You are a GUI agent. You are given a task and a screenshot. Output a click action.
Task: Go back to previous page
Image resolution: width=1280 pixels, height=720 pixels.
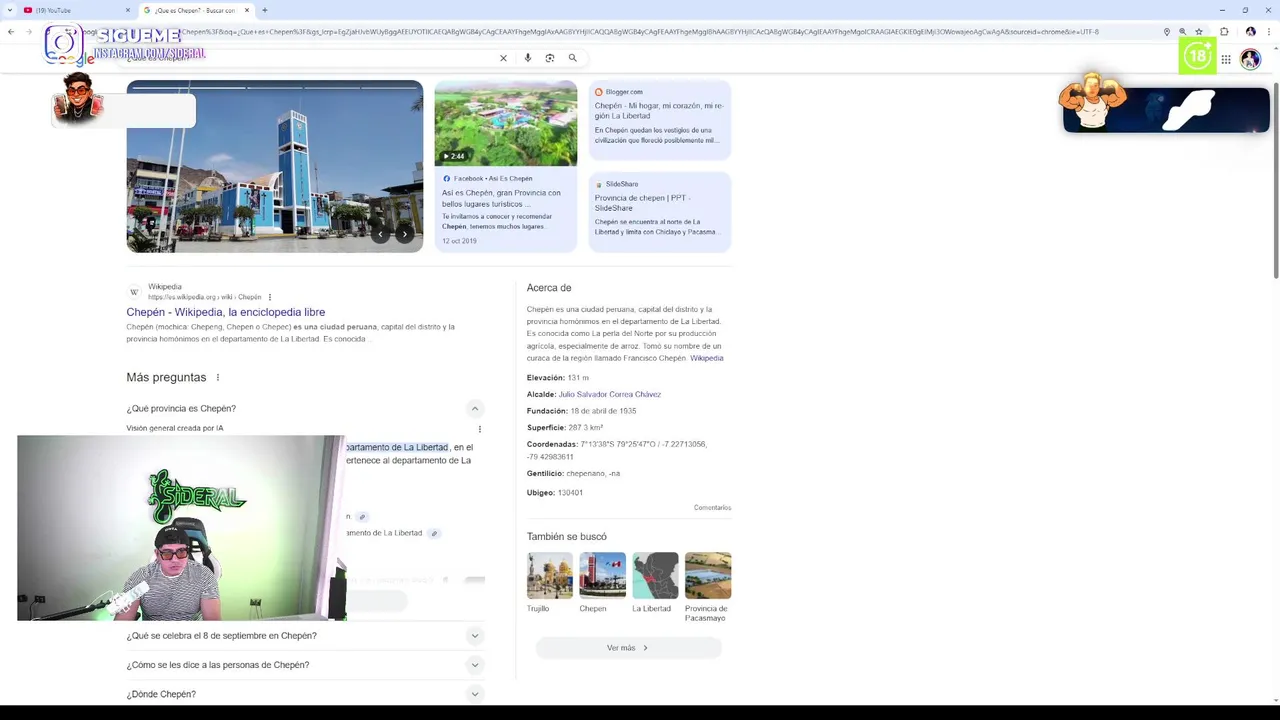click(x=11, y=32)
